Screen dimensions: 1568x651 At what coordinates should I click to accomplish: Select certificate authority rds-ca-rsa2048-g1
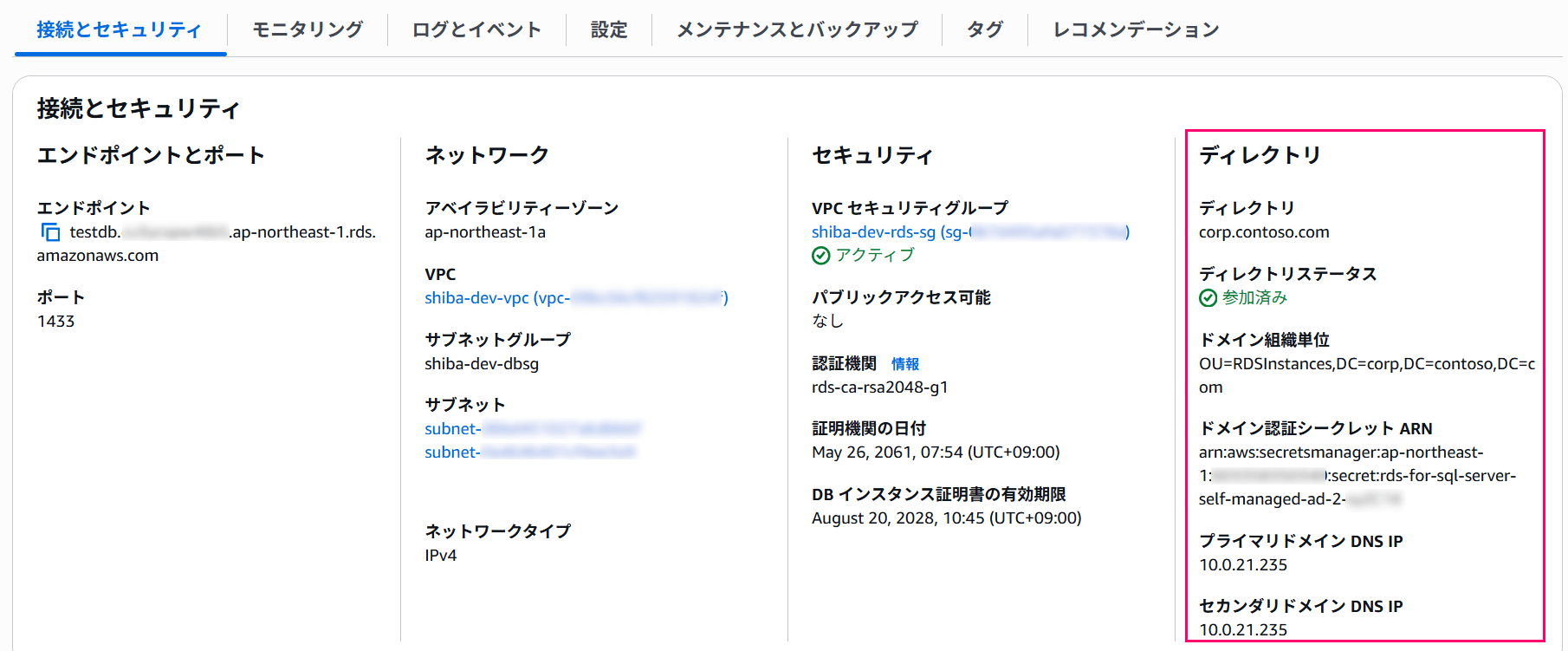pyautogui.click(x=879, y=387)
